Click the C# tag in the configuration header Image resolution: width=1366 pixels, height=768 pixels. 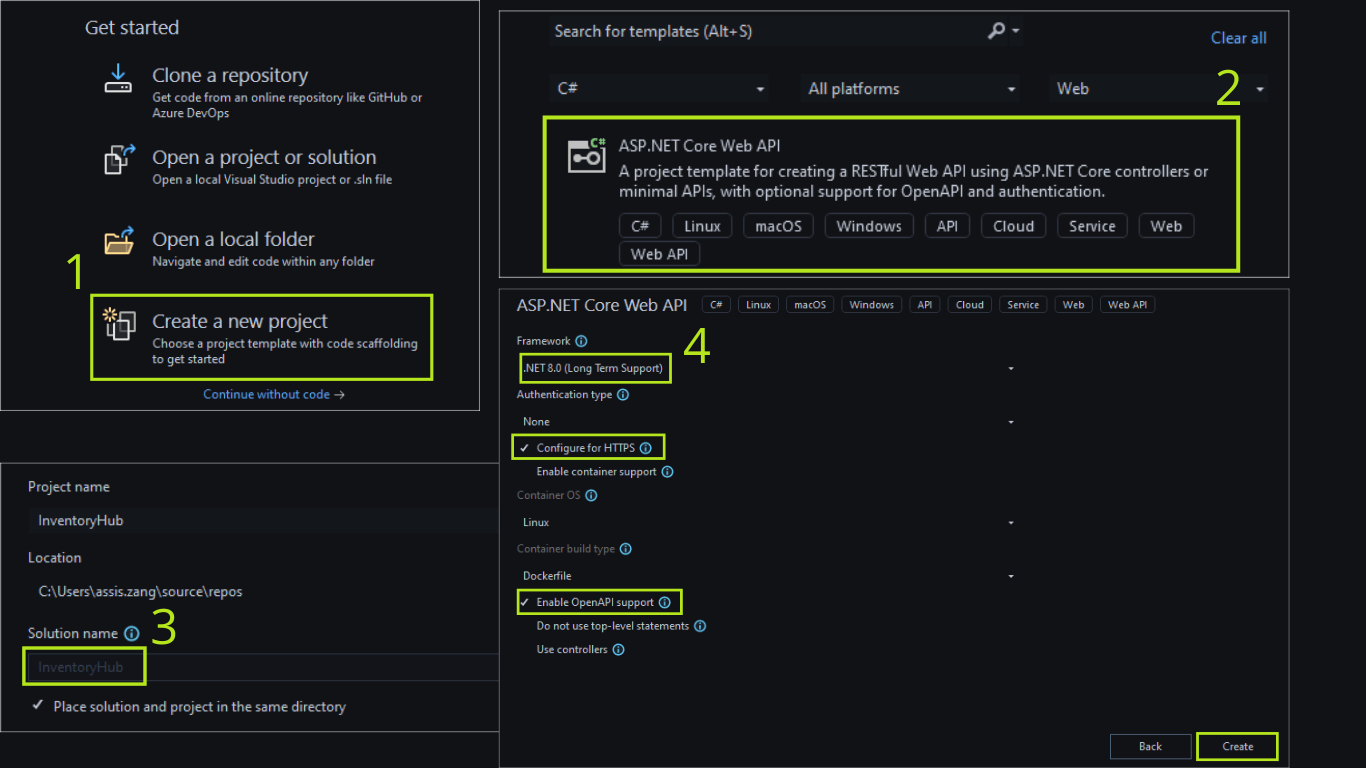click(x=717, y=305)
